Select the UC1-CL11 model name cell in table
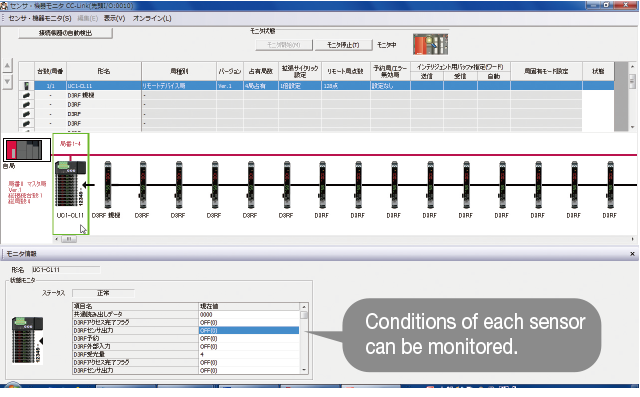 click(104, 86)
